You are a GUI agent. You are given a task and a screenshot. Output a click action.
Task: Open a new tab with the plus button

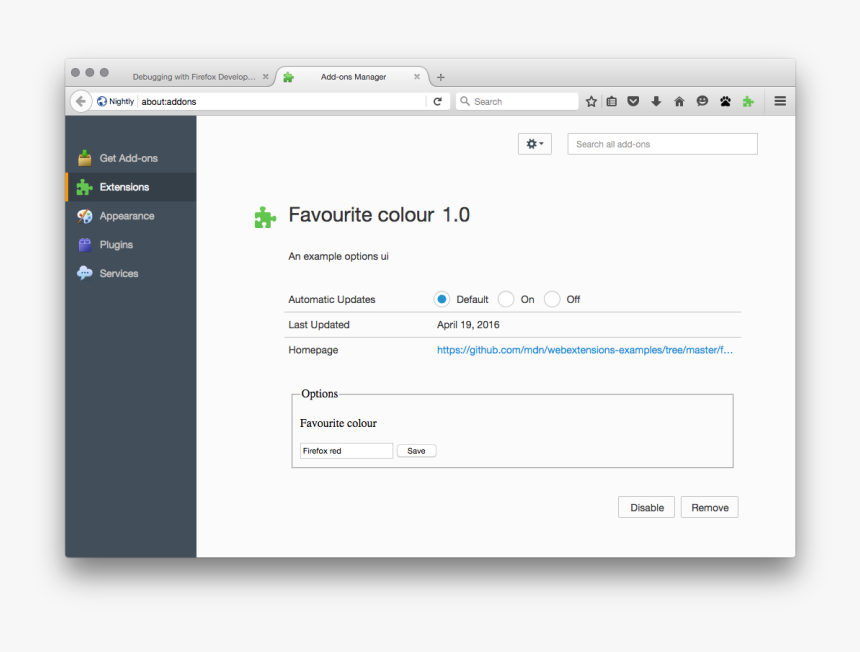(440, 77)
